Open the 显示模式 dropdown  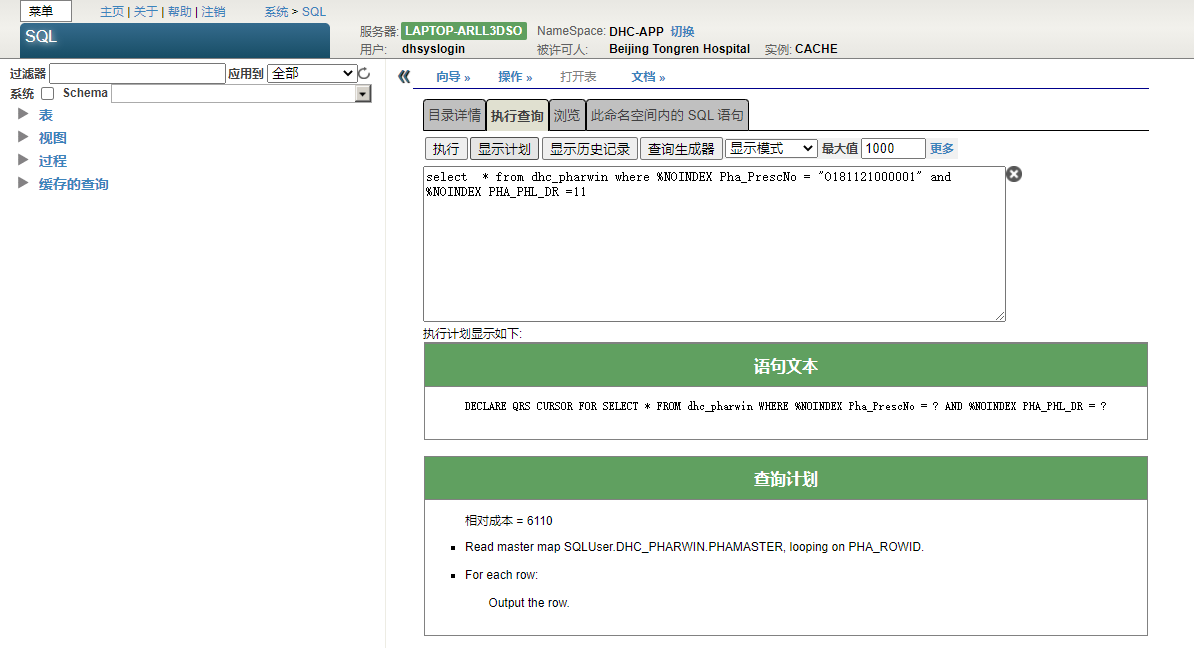pos(770,148)
